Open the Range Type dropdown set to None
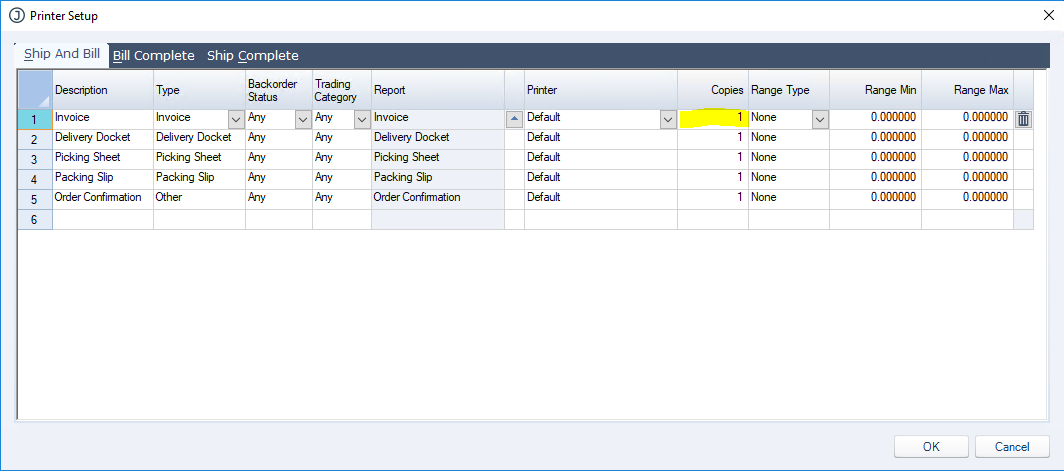1064x471 pixels. coord(819,119)
